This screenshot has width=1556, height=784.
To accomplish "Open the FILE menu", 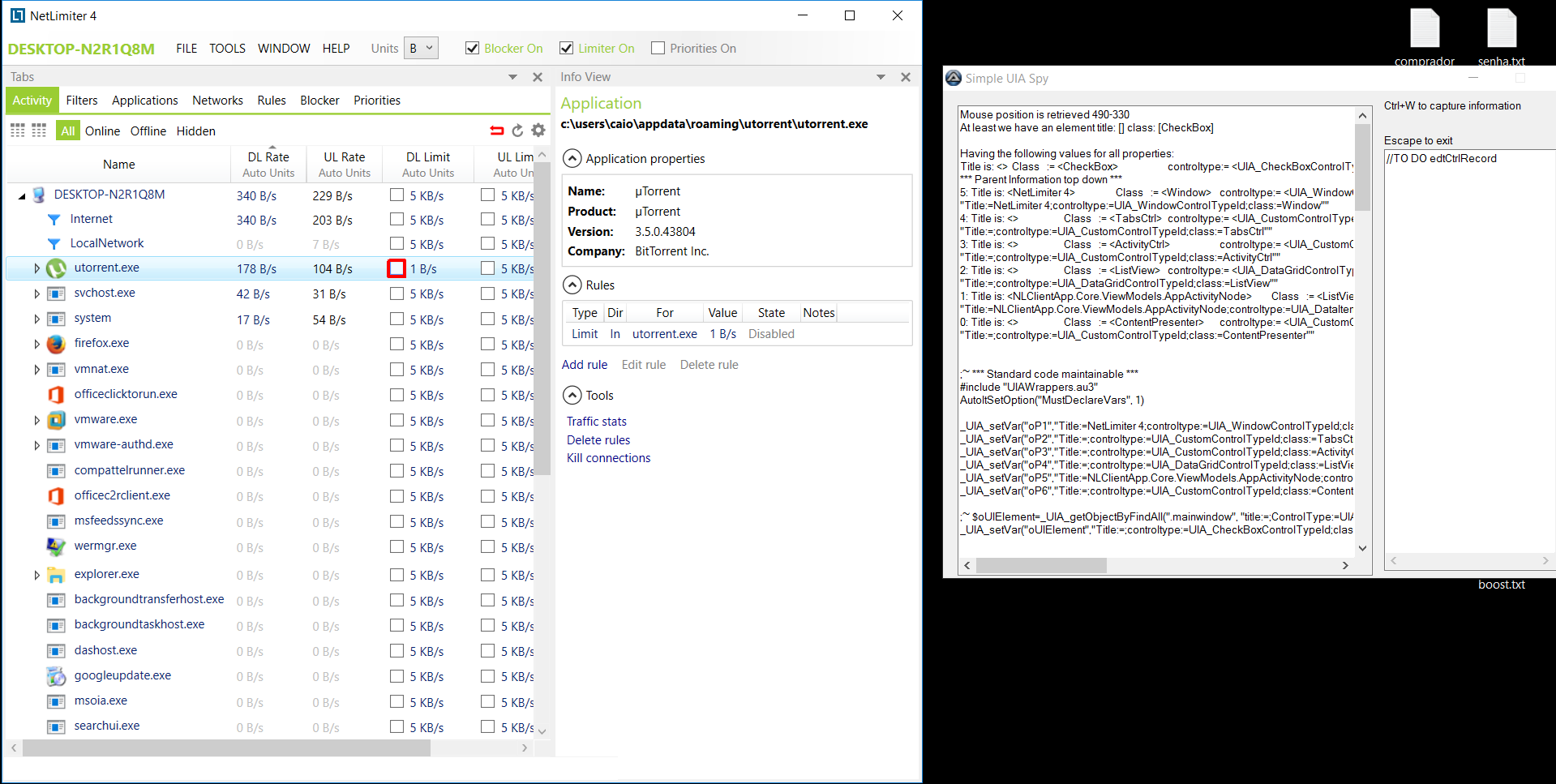I will click(186, 48).
